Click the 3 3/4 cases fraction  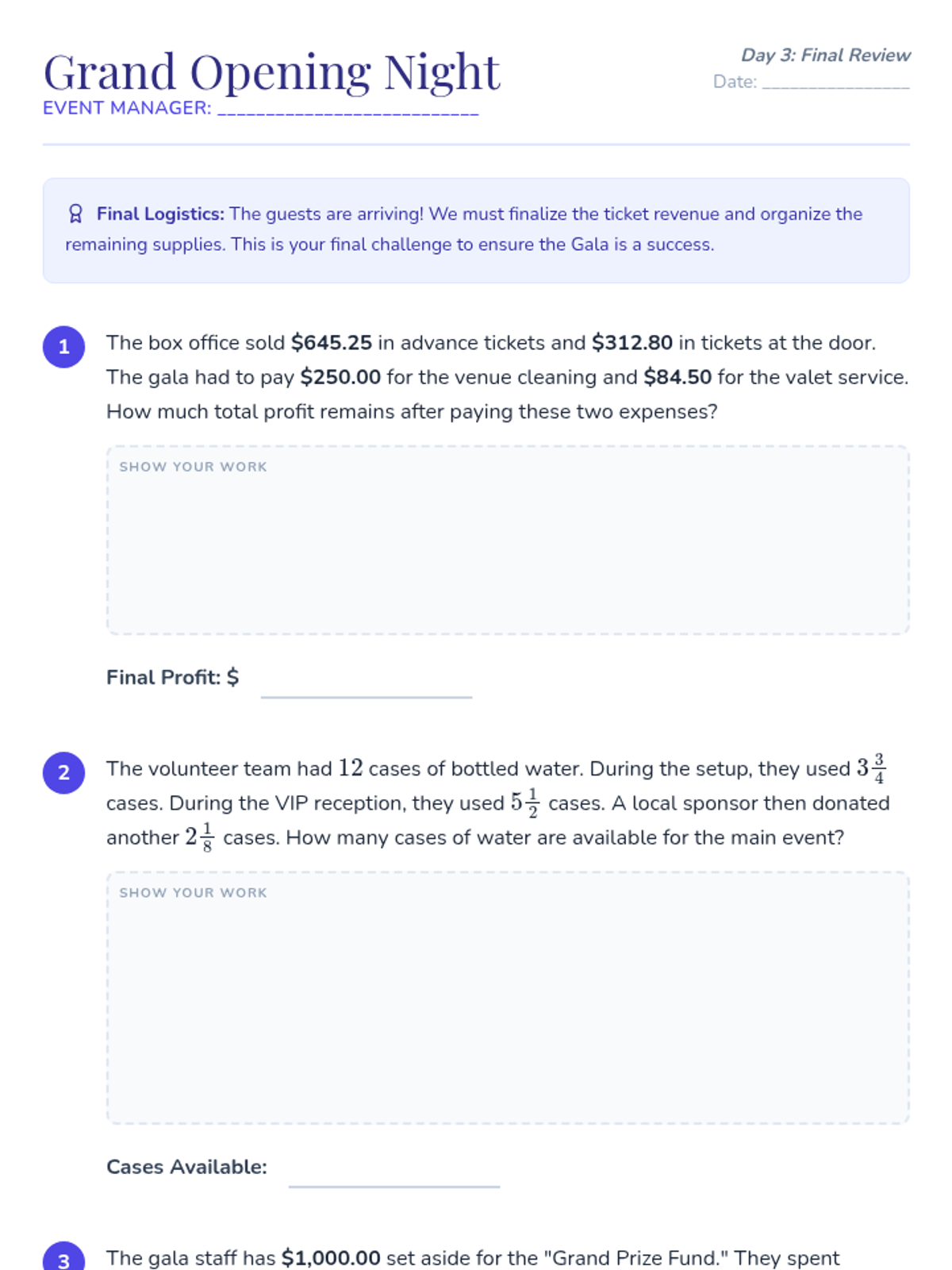pyautogui.click(x=871, y=768)
